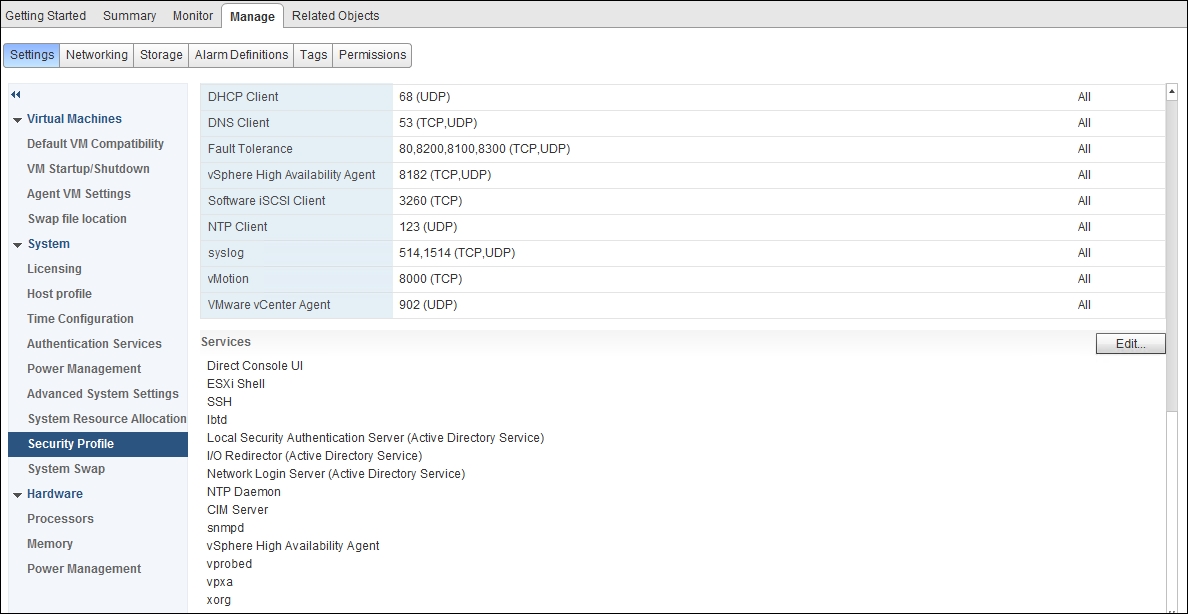Click vSphere High Availability Agent firewall row

point(683,174)
